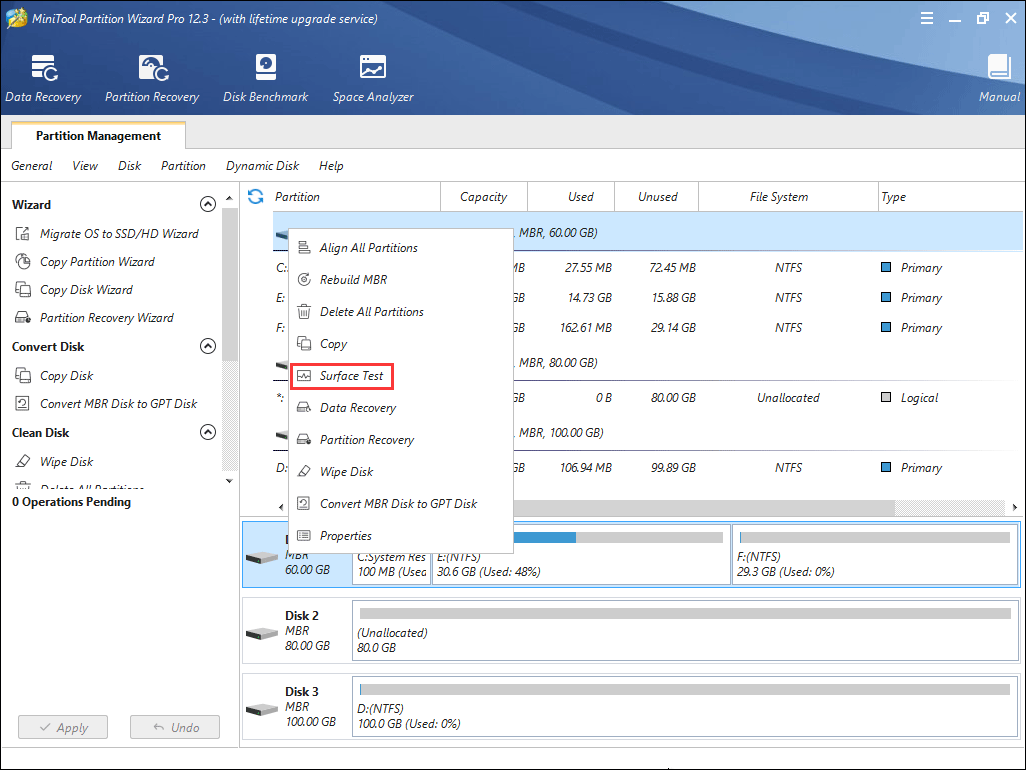Start Migrate OS to SSD/HD Wizard
Screen dimensions: 1026x770
[106, 234]
